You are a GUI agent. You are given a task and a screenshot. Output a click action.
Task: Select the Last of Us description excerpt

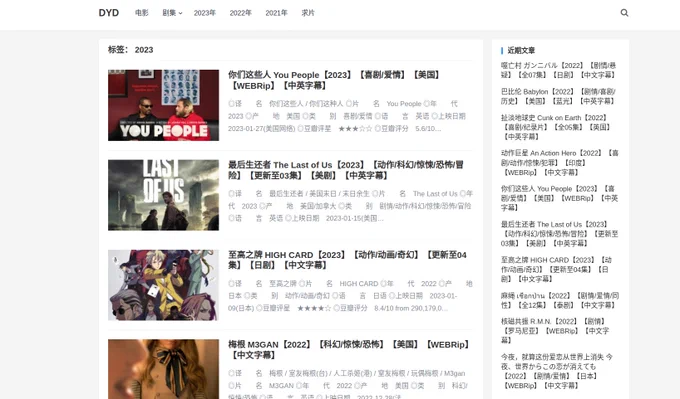point(350,206)
